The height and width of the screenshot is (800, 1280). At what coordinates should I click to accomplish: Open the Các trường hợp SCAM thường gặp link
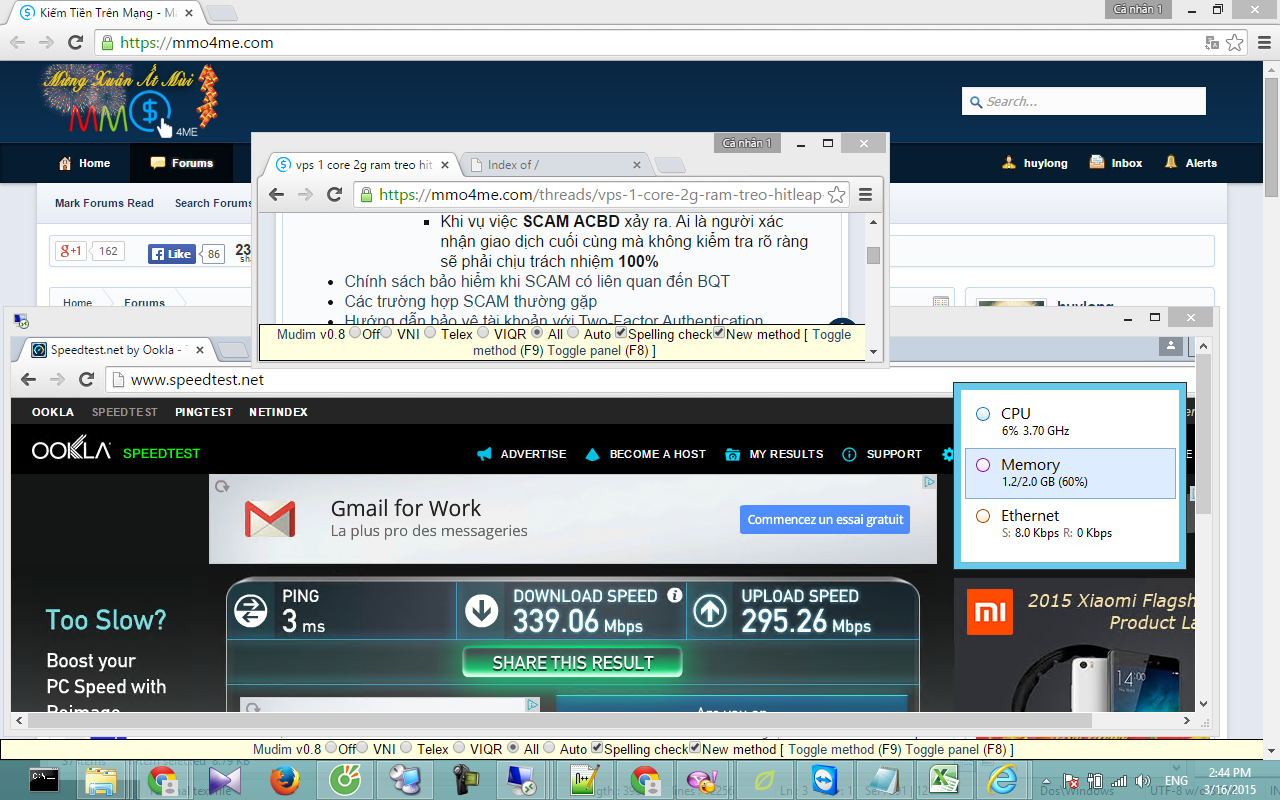471,301
